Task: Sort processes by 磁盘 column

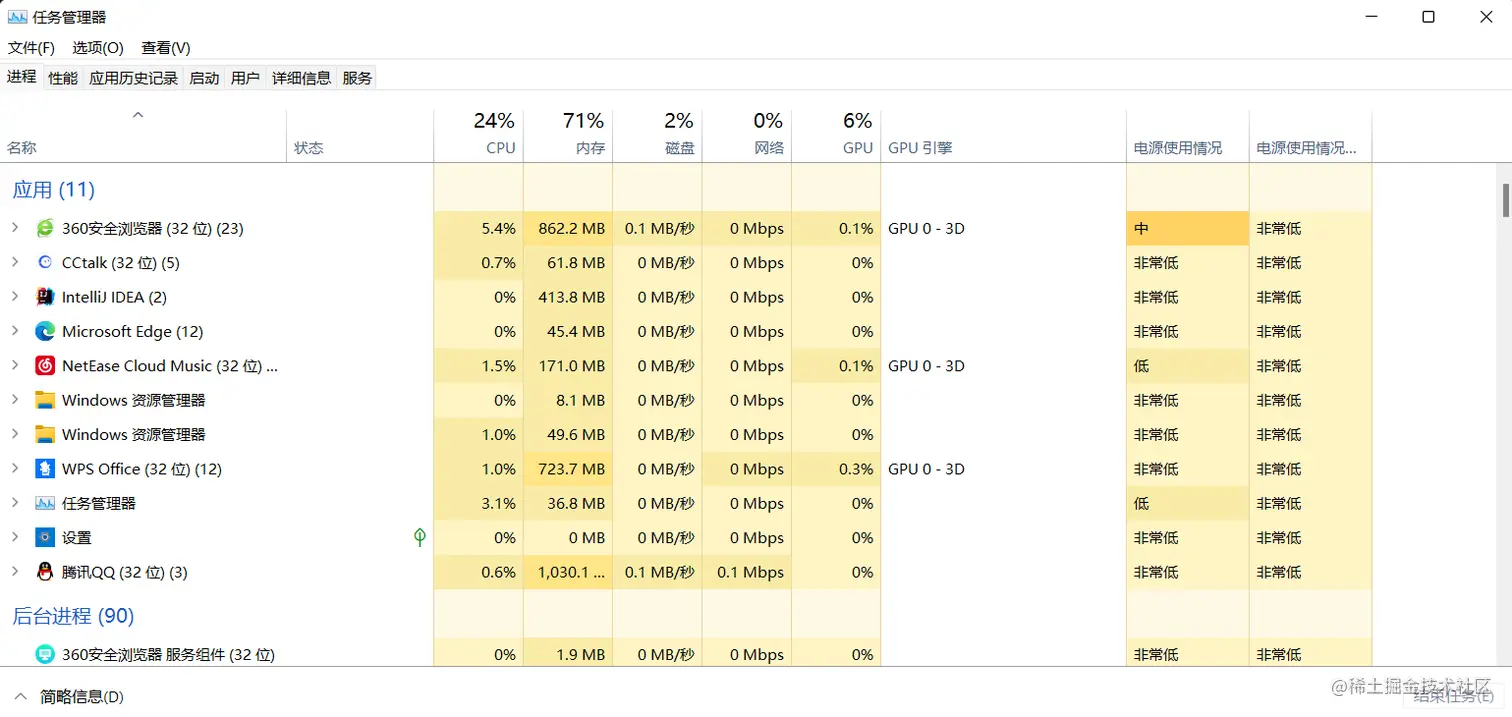Action: (657, 136)
